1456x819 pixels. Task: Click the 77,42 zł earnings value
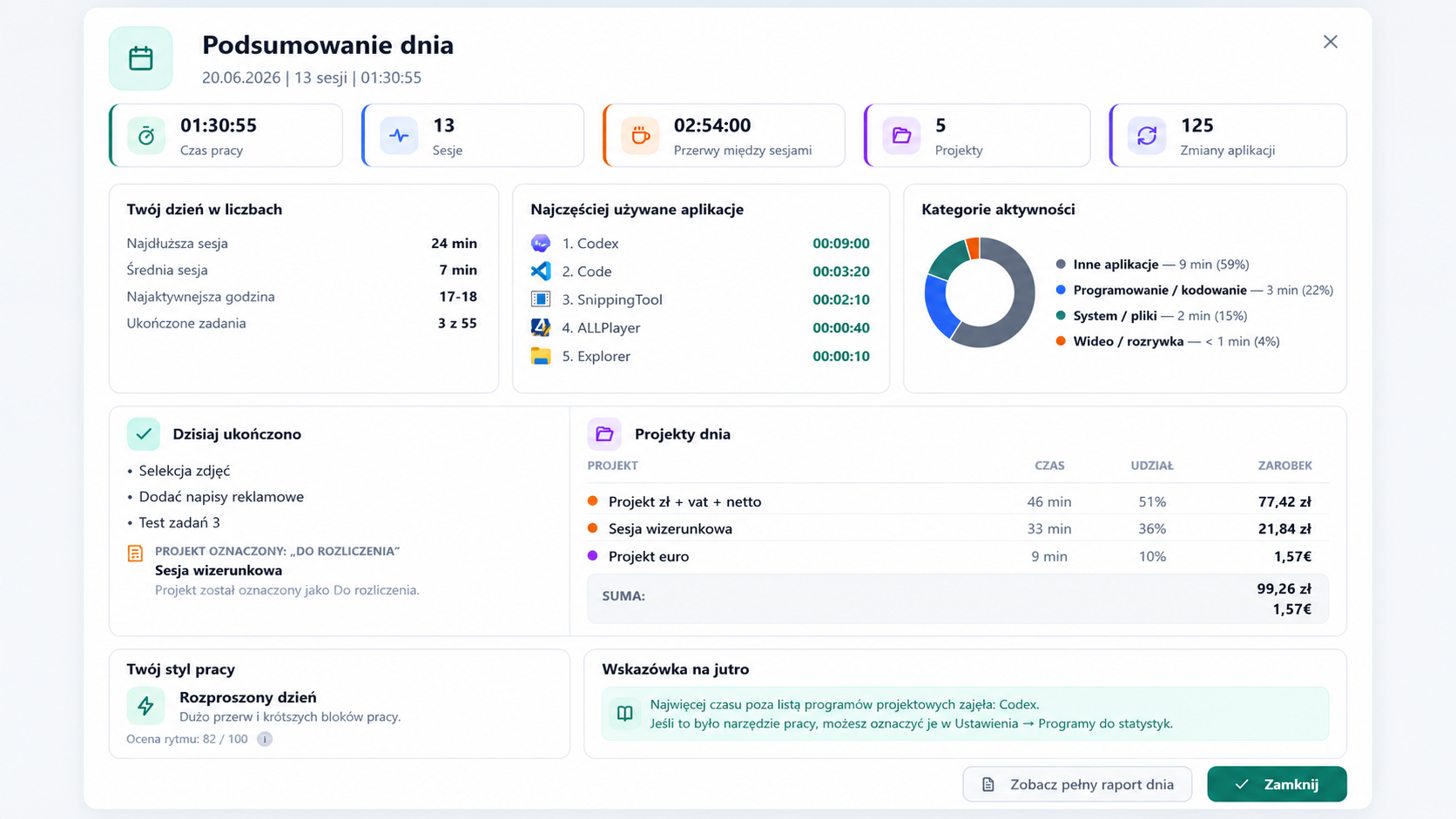coord(1284,501)
